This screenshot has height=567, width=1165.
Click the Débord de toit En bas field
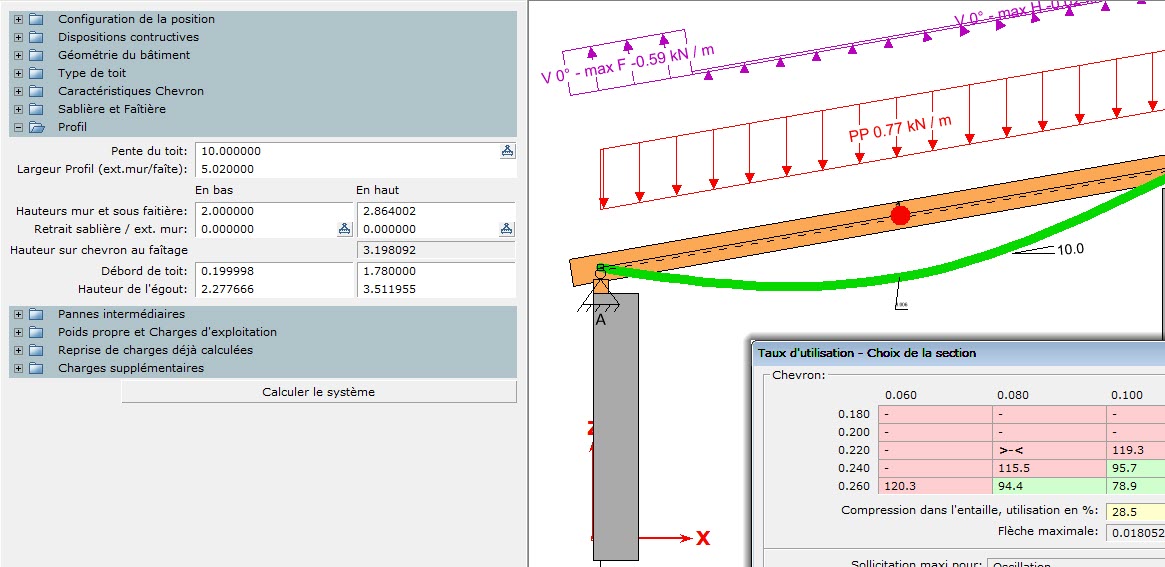click(275, 271)
